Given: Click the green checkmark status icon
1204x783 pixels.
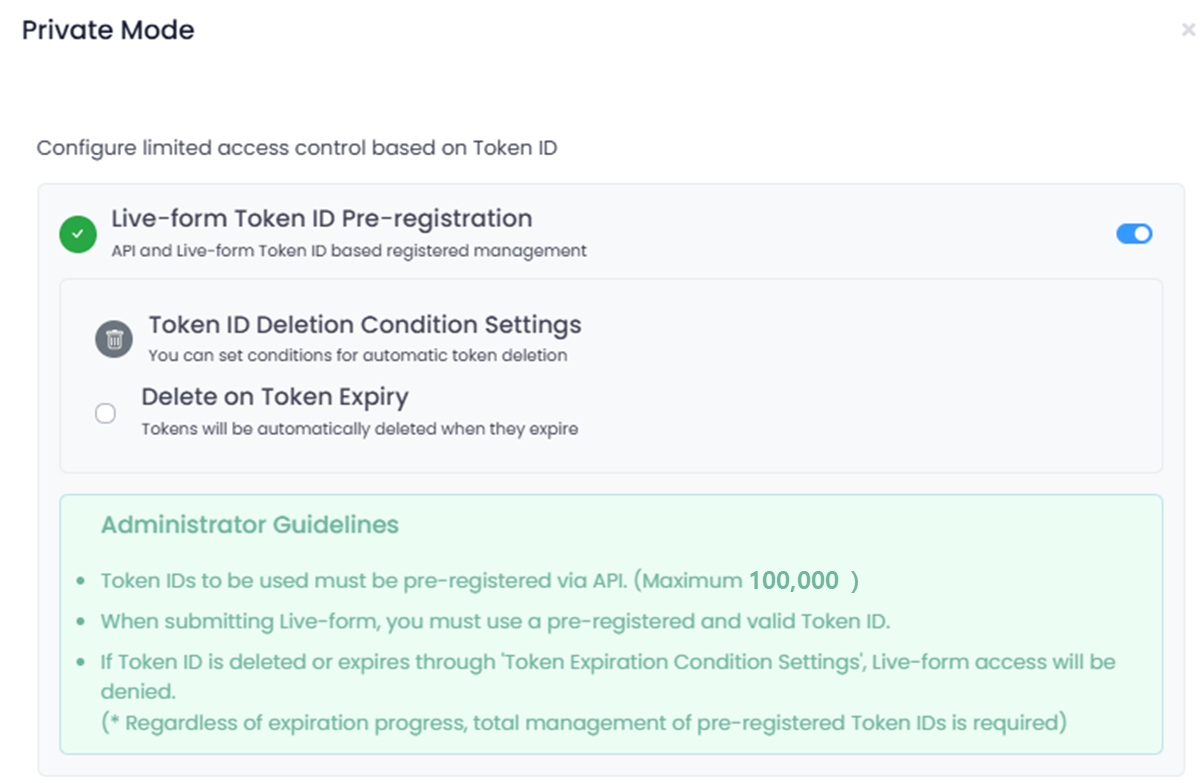Looking at the screenshot, I should 78,235.
